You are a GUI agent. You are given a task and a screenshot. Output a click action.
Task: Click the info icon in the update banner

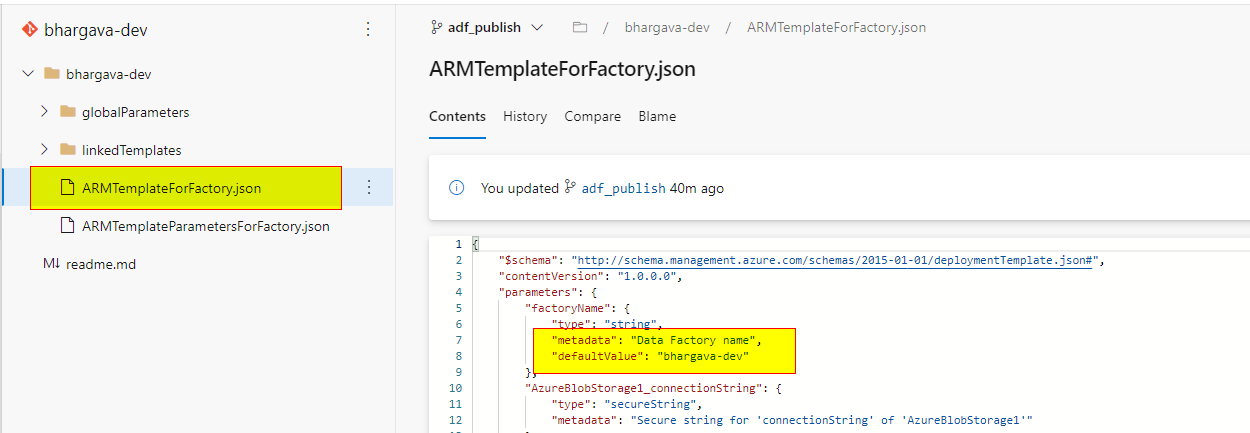click(457, 187)
